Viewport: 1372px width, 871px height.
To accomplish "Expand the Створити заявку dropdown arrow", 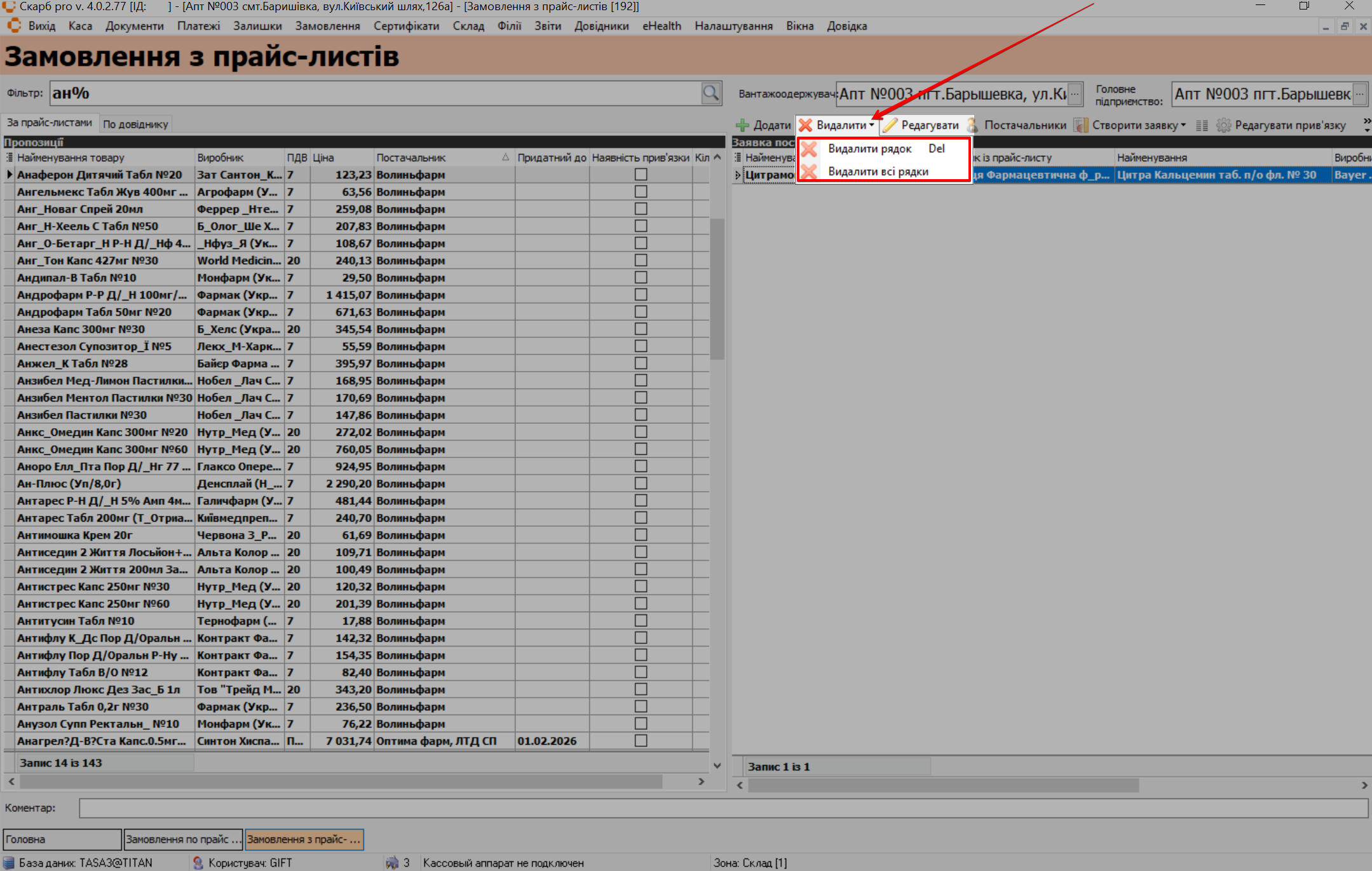I will tap(1183, 125).
